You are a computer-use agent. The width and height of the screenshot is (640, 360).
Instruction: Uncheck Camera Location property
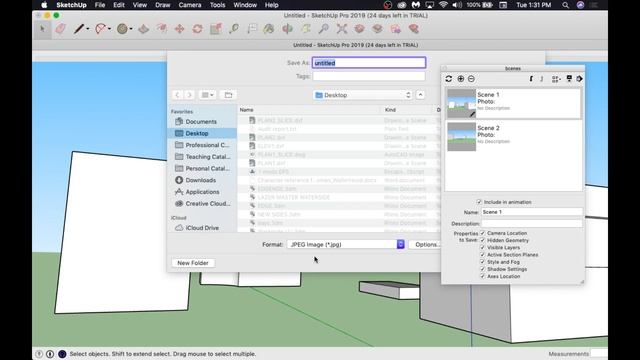pyautogui.click(x=482, y=233)
